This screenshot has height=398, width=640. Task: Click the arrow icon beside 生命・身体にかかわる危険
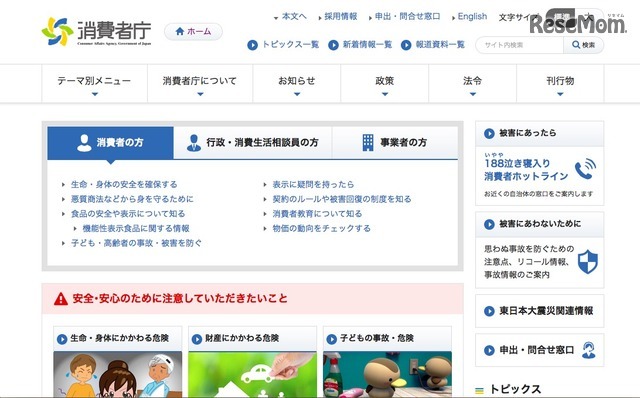coord(62,339)
